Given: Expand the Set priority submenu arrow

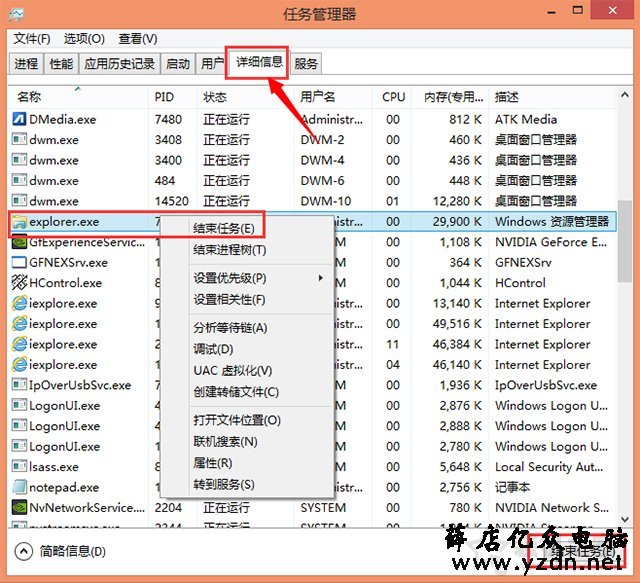Looking at the screenshot, I should coord(321,278).
